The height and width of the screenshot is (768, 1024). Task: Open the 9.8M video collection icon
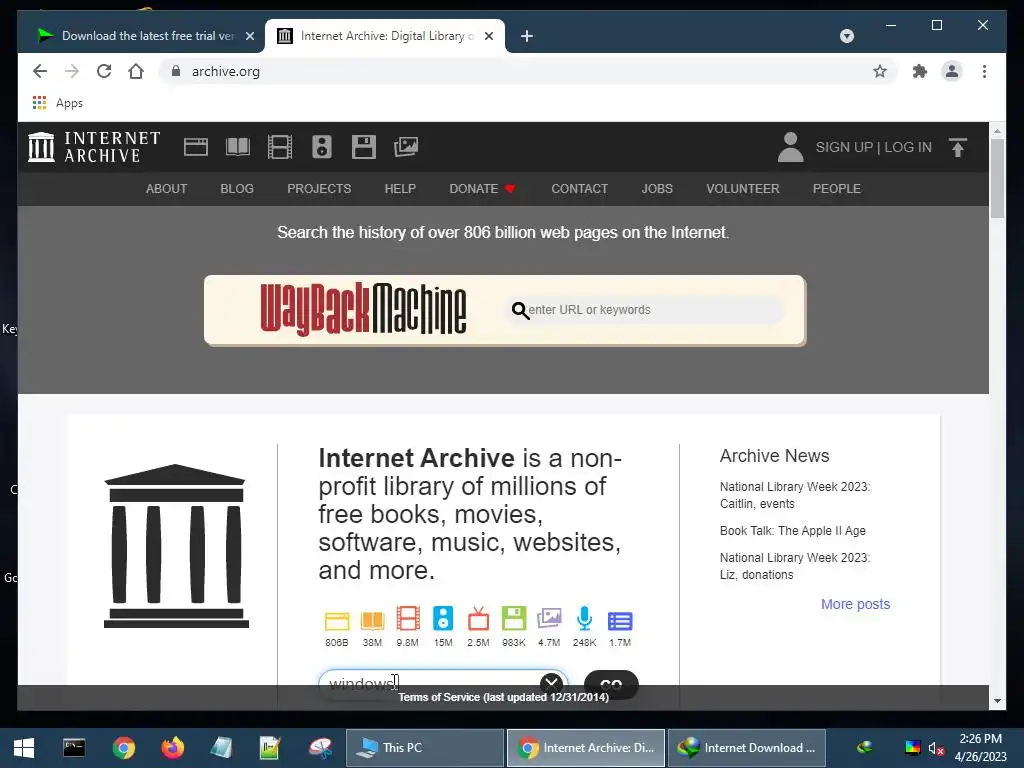click(x=408, y=618)
